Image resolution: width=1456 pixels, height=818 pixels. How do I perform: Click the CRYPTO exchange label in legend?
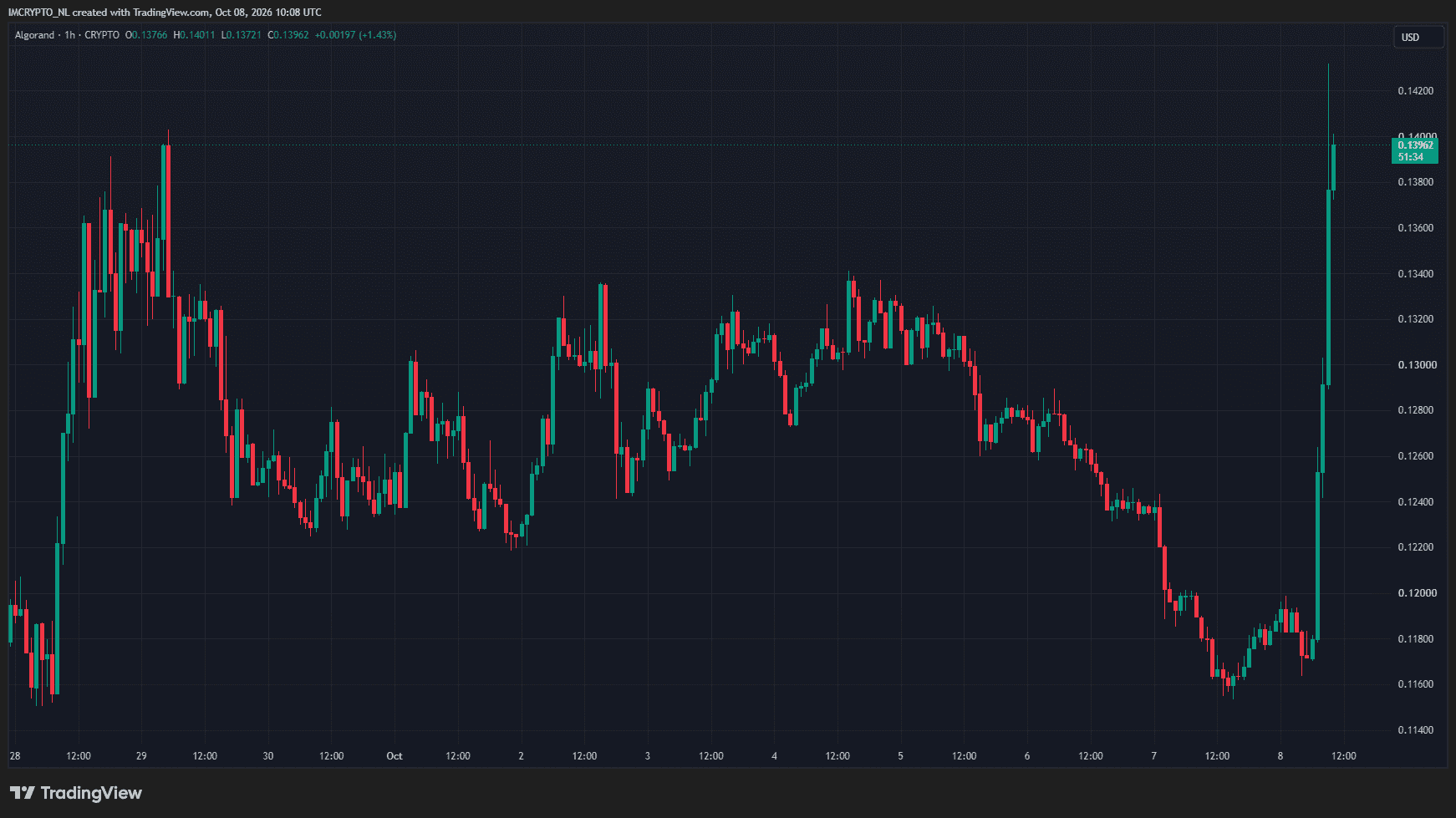[x=102, y=35]
